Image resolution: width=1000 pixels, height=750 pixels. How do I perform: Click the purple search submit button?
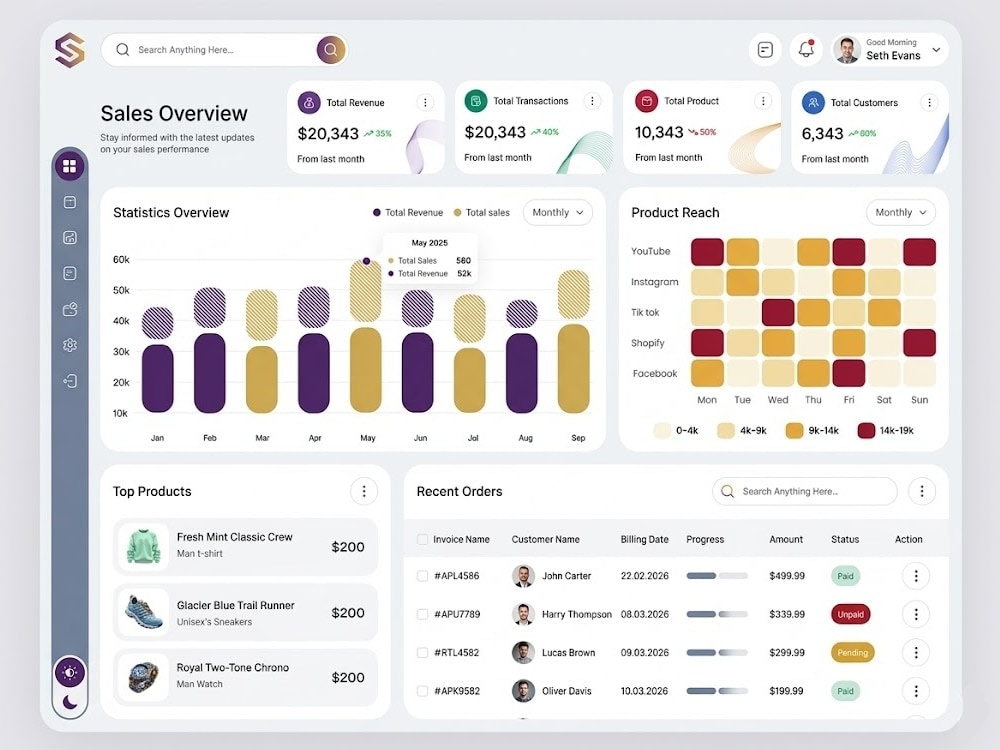[x=330, y=50]
